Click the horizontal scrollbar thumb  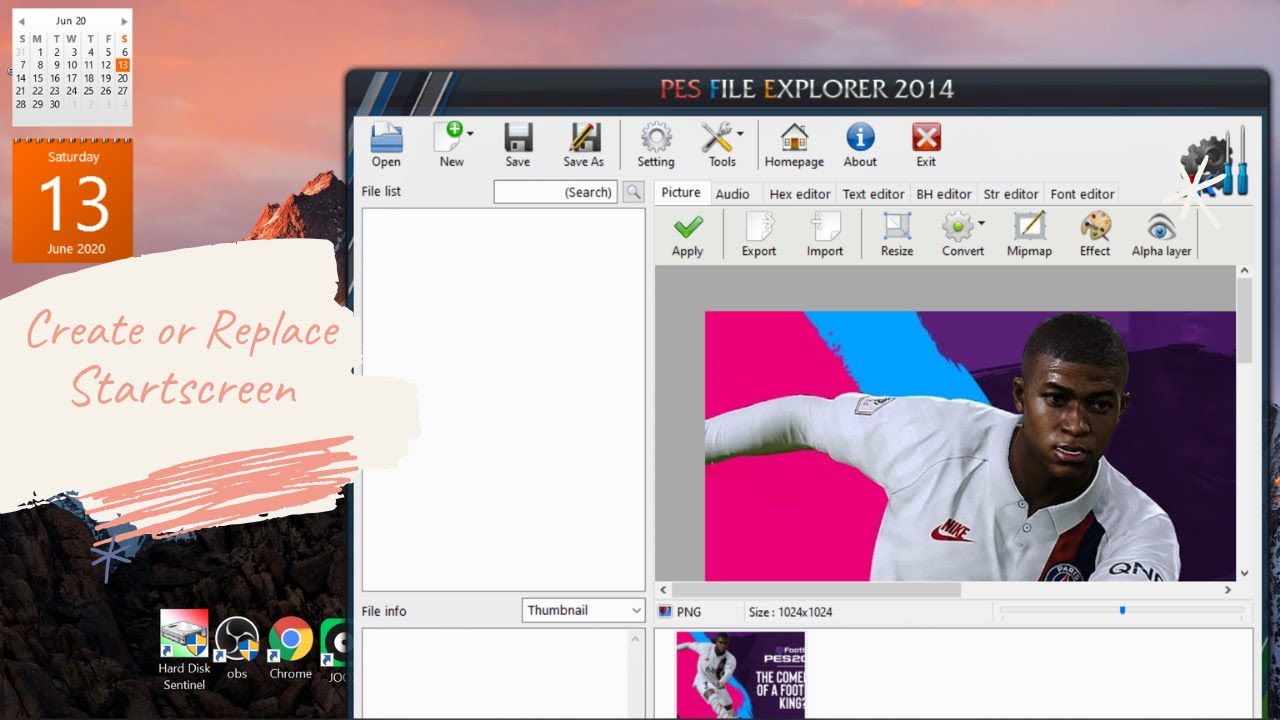pos(816,590)
